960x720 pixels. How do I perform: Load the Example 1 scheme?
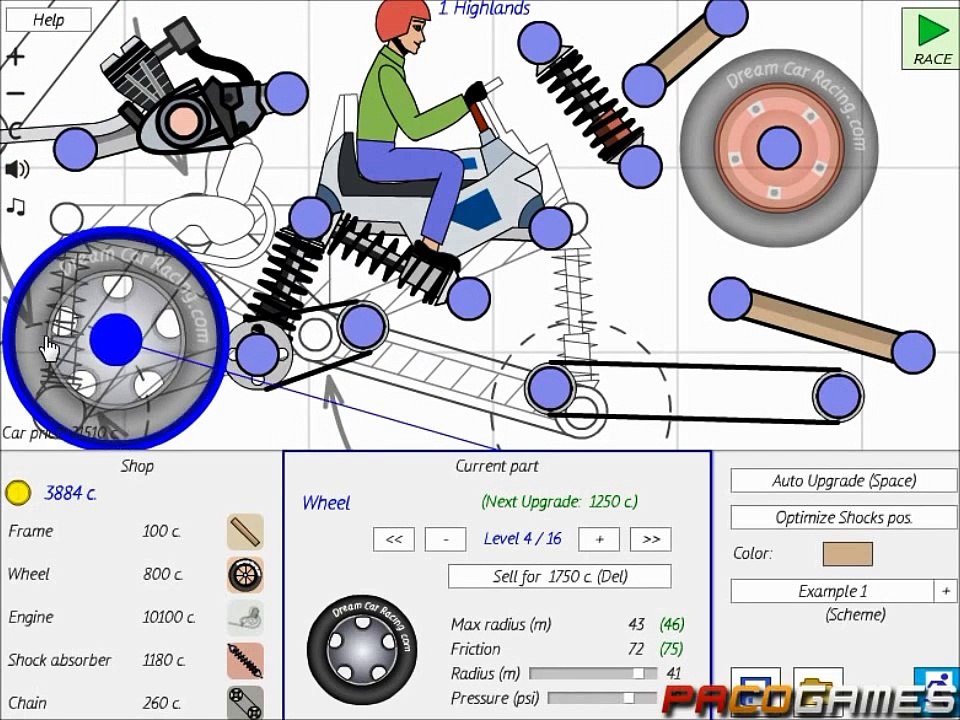(832, 591)
